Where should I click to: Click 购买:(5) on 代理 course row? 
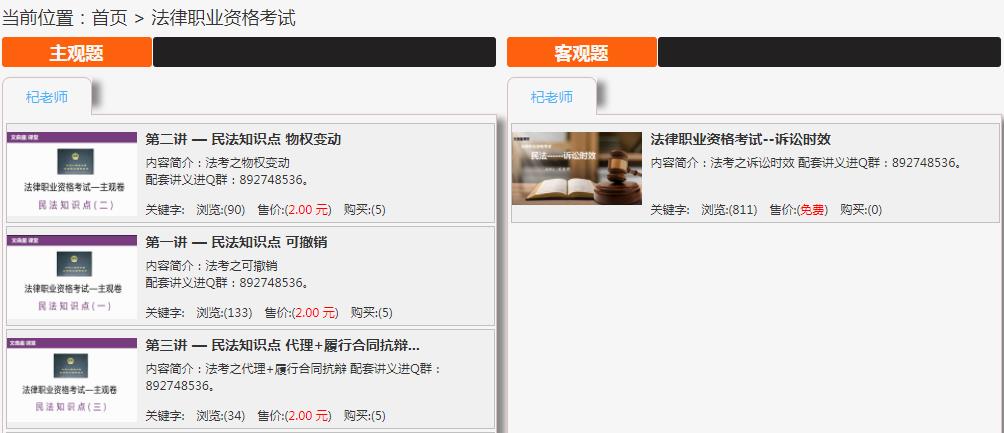(364, 416)
